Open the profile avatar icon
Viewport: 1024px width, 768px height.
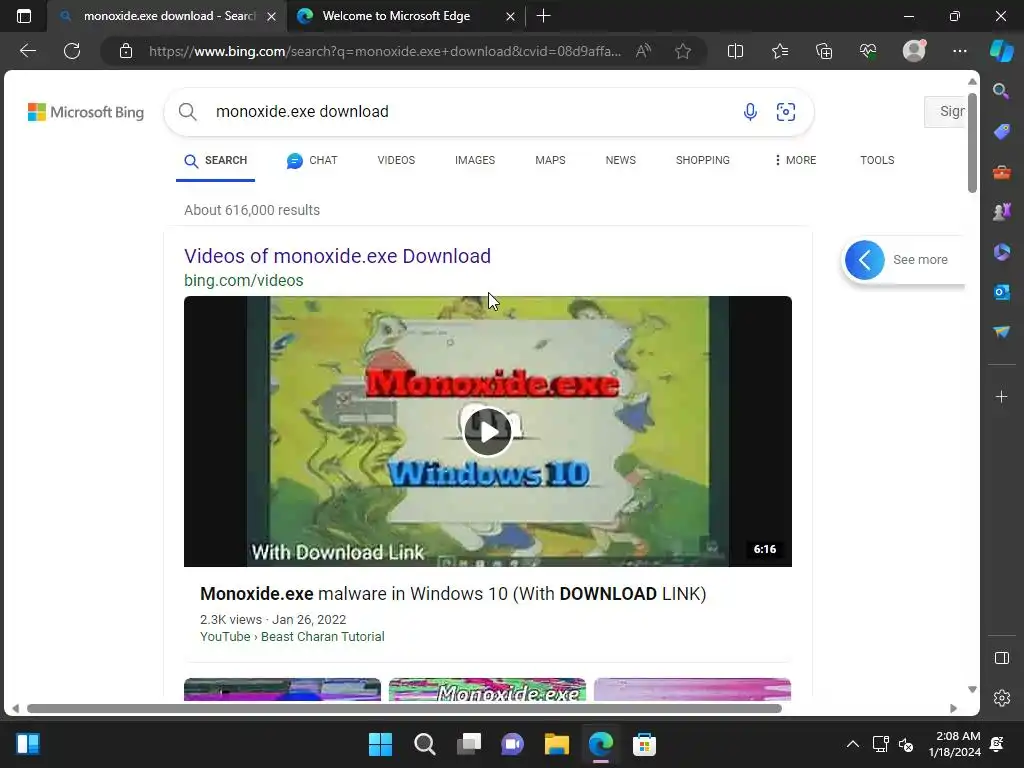(x=914, y=51)
